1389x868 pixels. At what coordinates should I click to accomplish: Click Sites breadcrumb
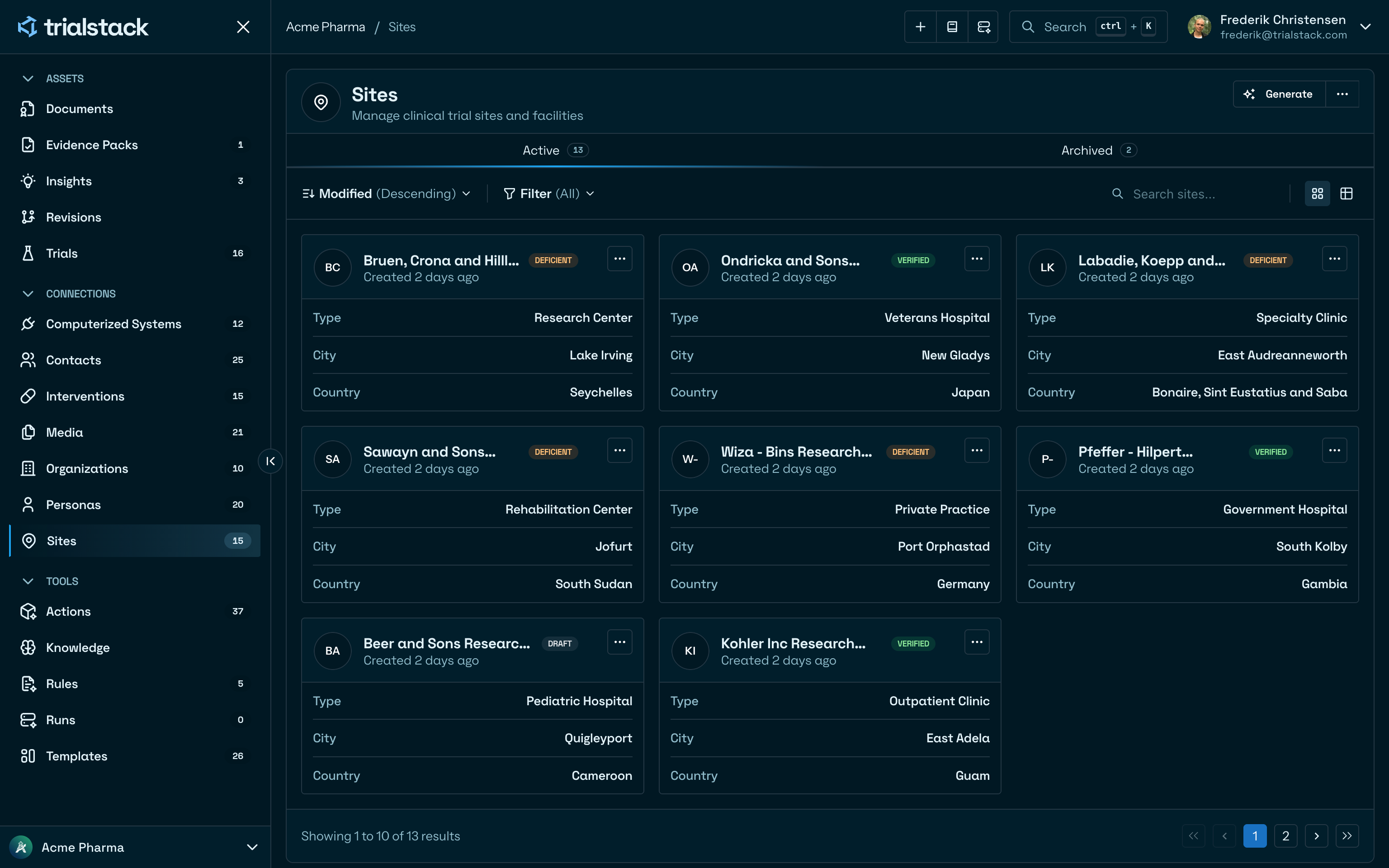402,27
